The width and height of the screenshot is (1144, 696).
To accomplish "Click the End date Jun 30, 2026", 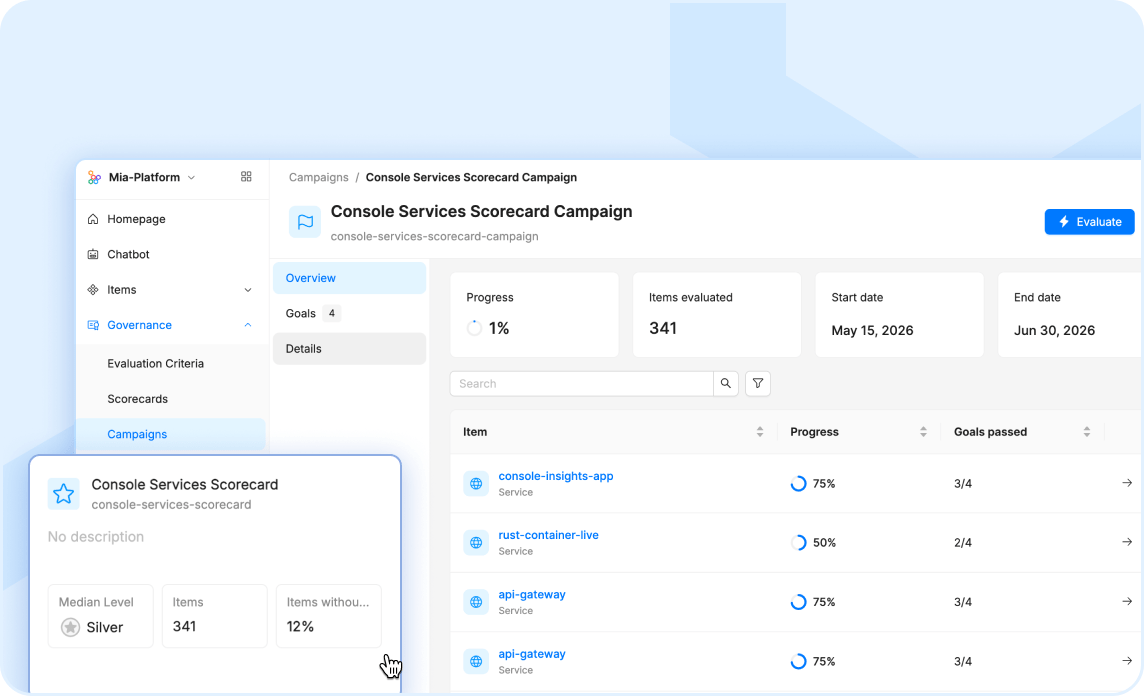I will pyautogui.click(x=1054, y=330).
